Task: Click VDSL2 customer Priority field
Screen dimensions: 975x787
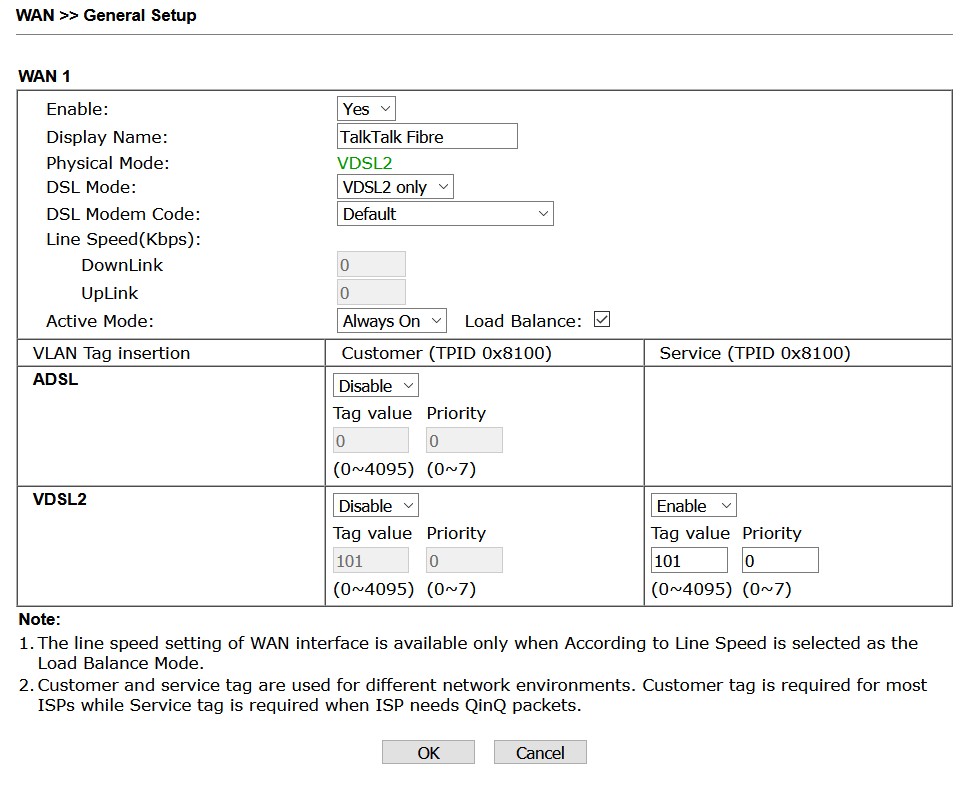Action: 464,561
